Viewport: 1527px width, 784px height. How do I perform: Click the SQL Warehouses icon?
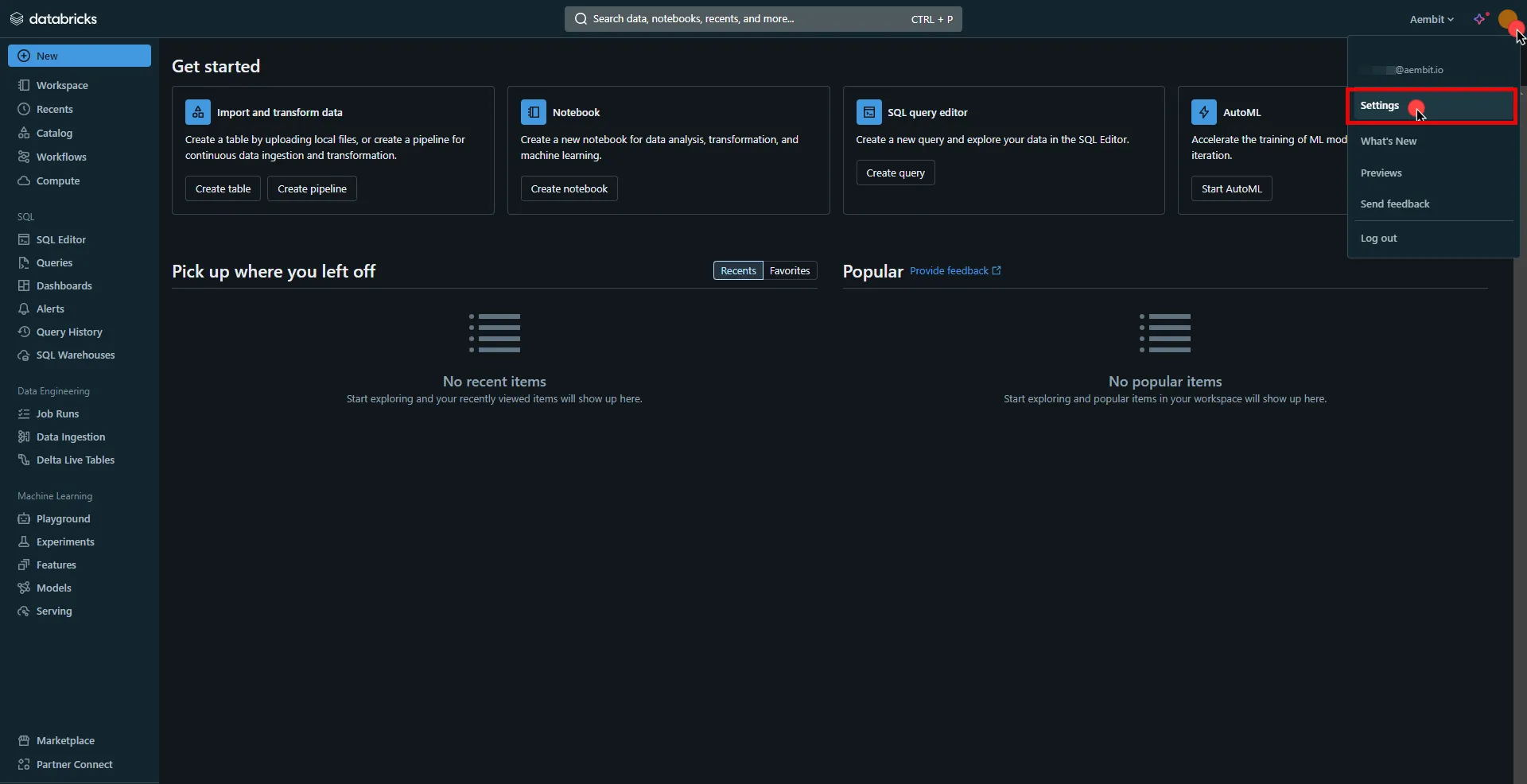pyautogui.click(x=24, y=355)
